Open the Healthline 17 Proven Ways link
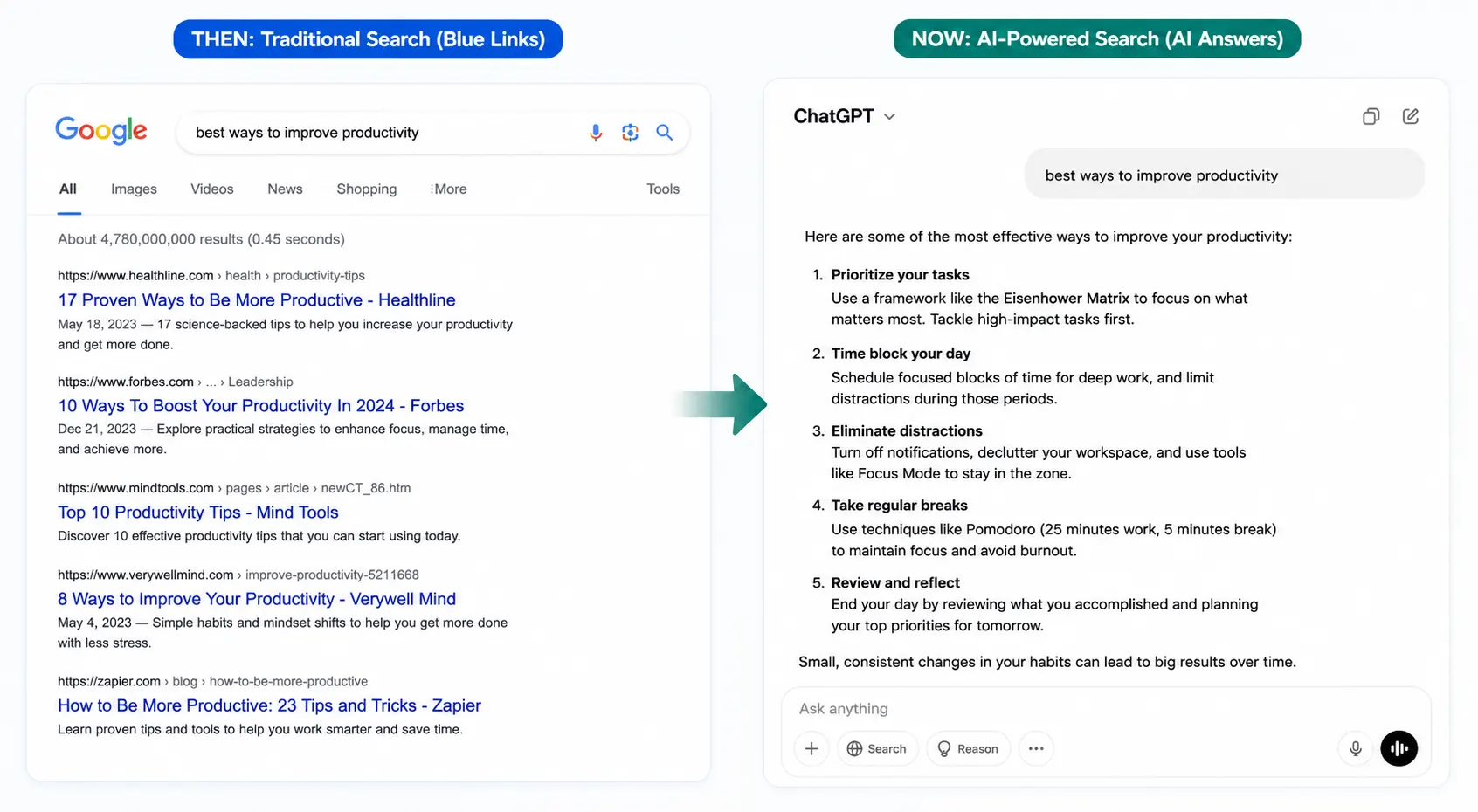 (257, 299)
